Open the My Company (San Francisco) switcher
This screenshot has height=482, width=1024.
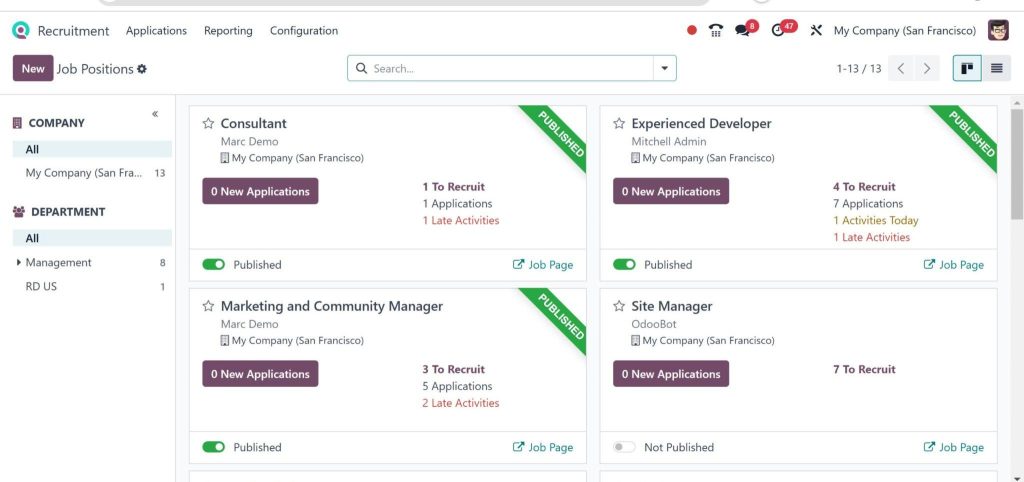pos(904,31)
